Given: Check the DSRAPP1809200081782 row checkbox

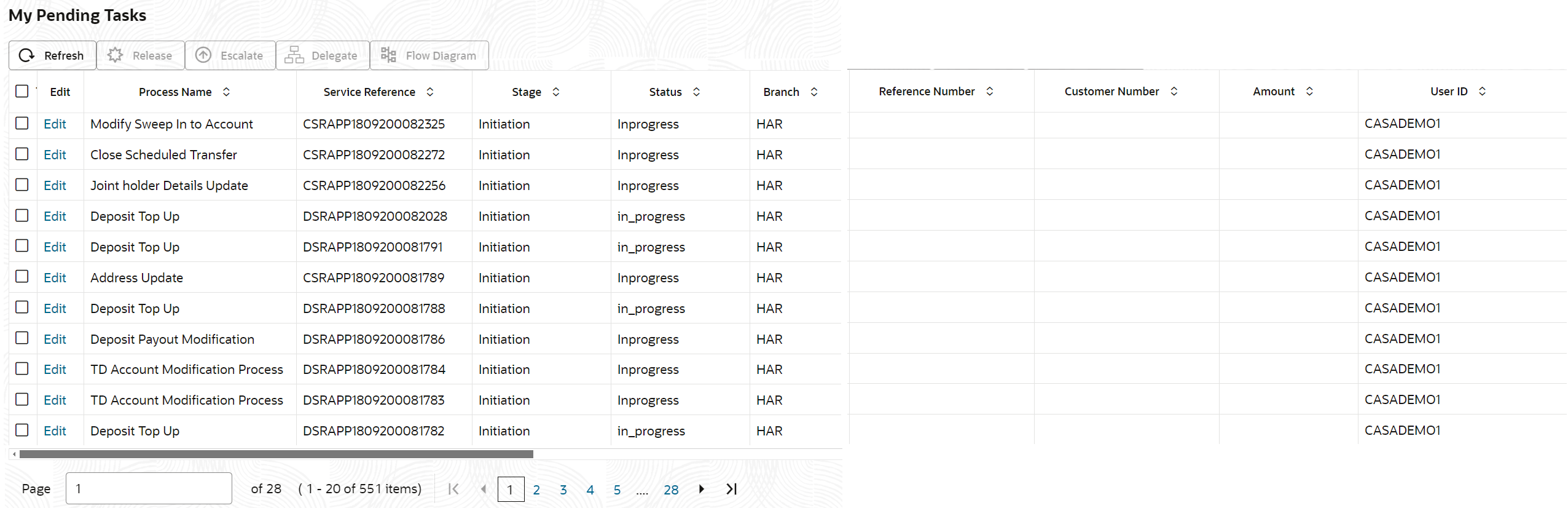Looking at the screenshot, I should [x=22, y=430].
